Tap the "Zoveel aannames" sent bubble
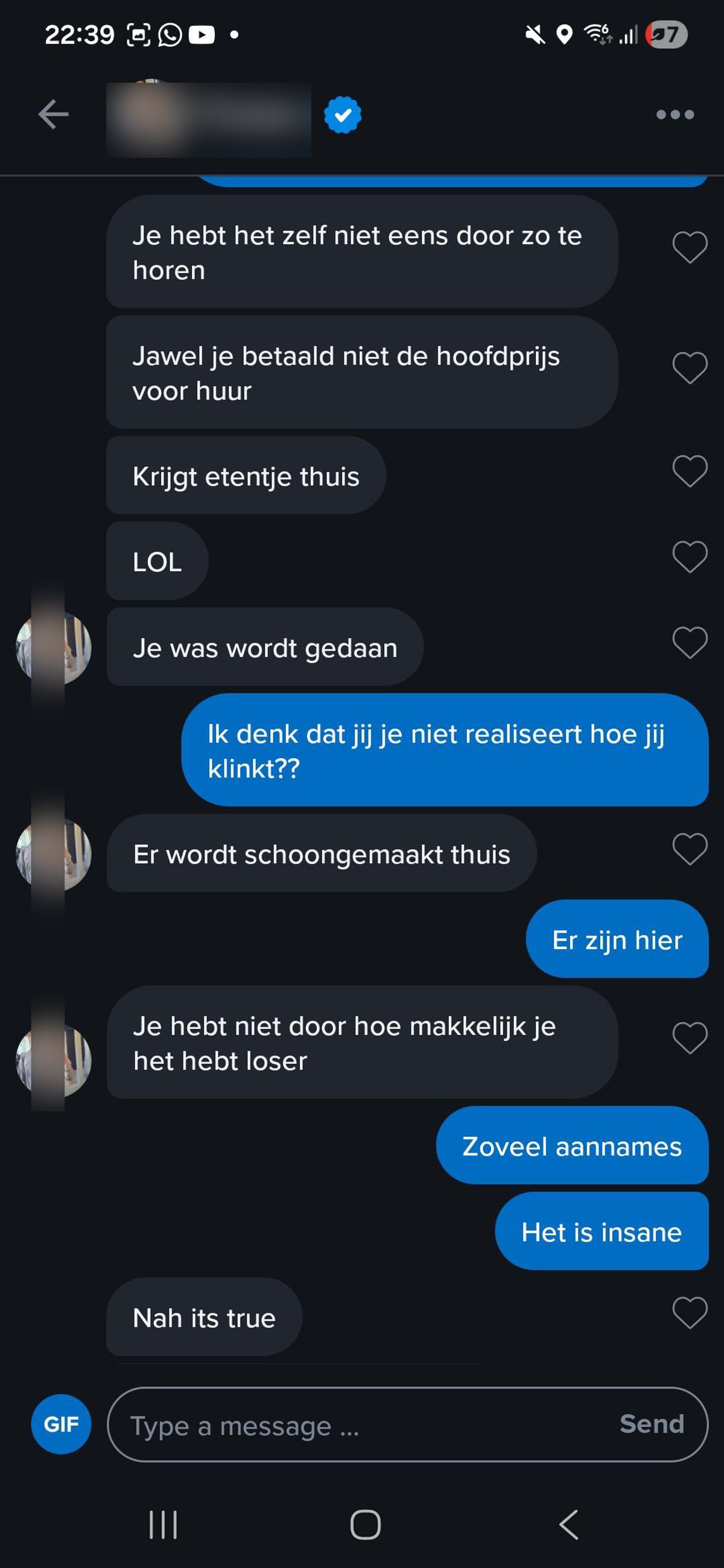This screenshot has width=724, height=1568. (x=572, y=1146)
